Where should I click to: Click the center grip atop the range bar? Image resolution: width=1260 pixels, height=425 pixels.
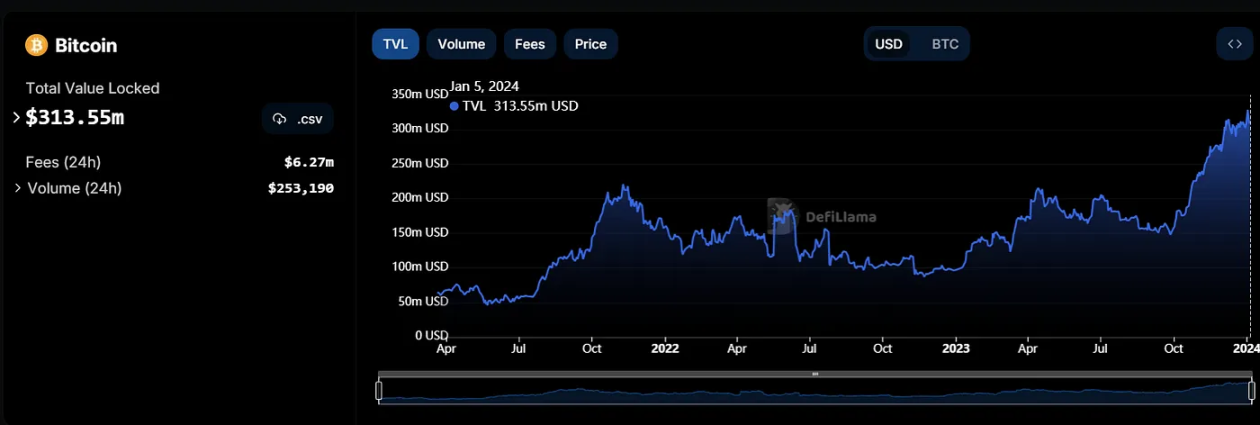pos(815,374)
